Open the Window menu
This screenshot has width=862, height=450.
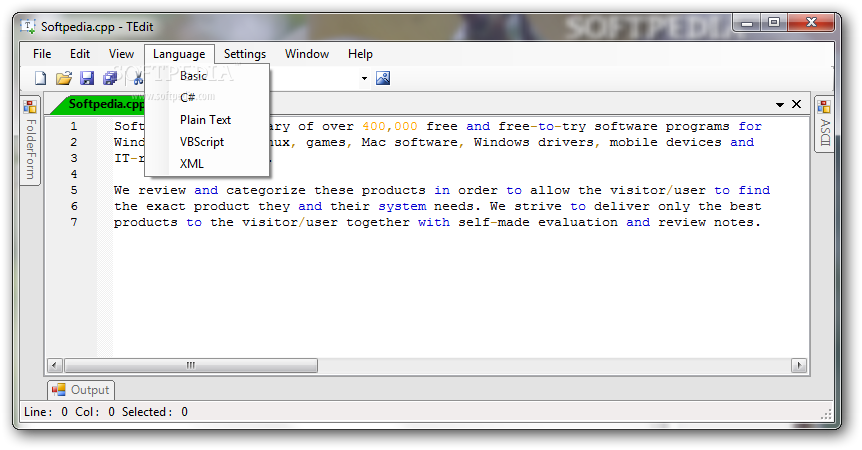[307, 54]
